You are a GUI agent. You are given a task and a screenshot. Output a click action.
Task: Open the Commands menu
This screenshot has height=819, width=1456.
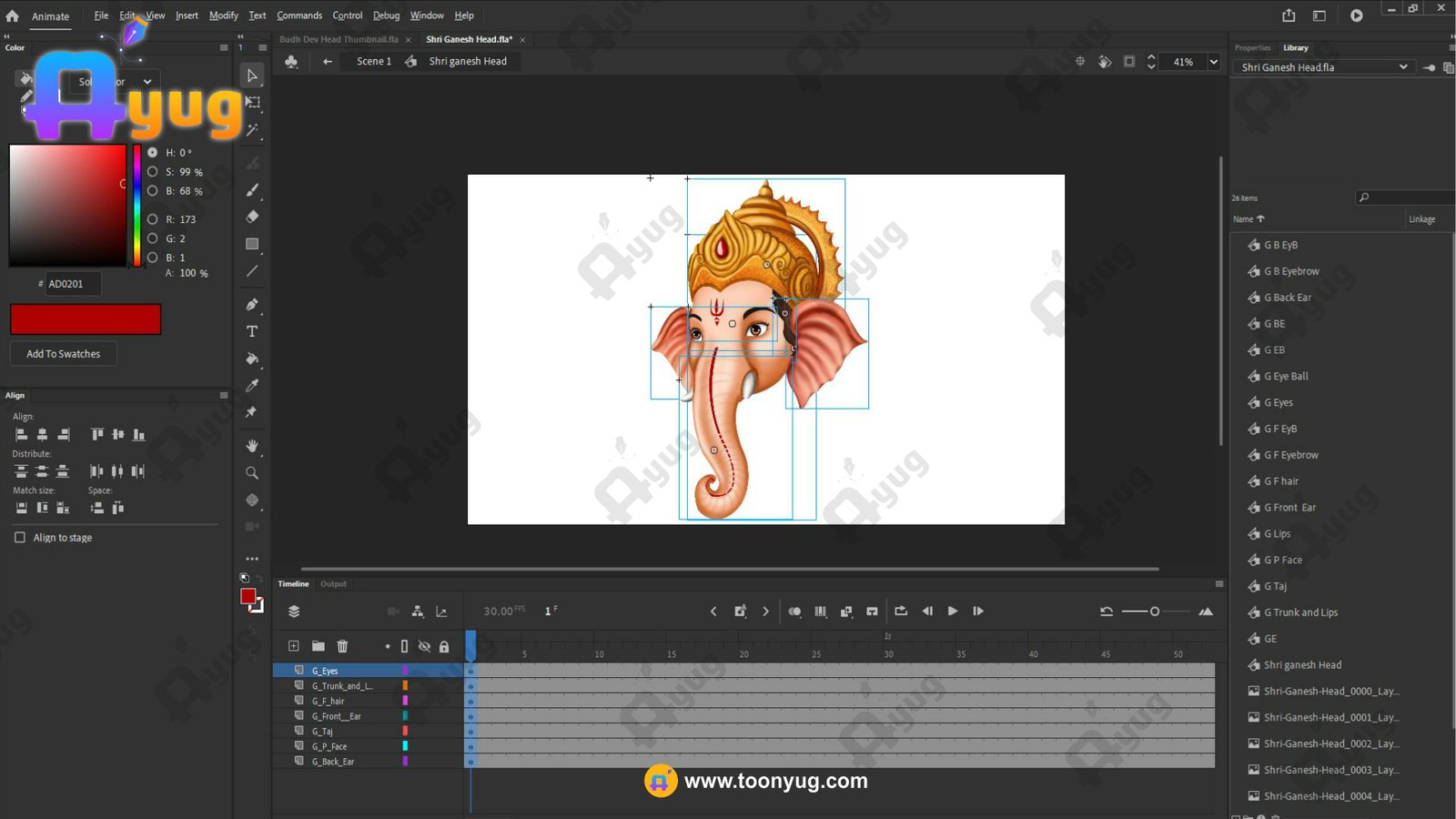pyautogui.click(x=299, y=15)
